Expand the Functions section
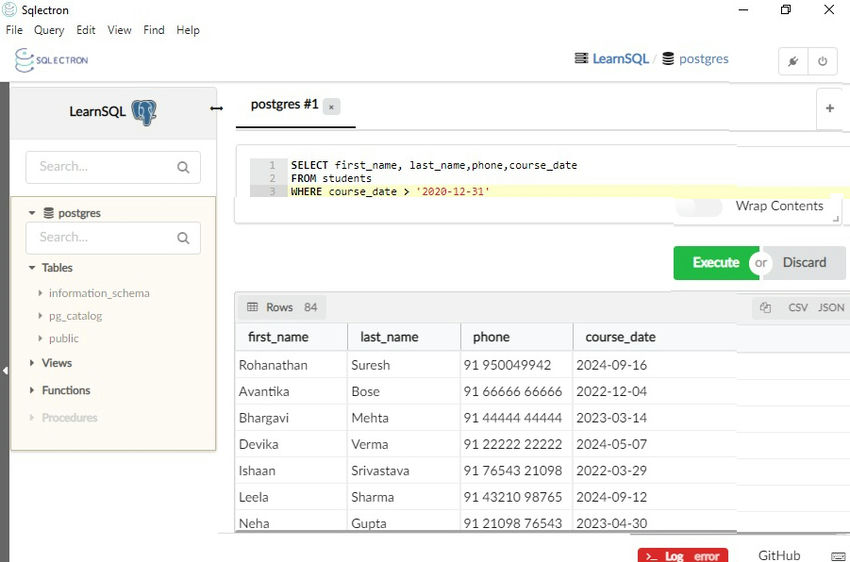The width and height of the screenshot is (850, 562). click(32, 390)
